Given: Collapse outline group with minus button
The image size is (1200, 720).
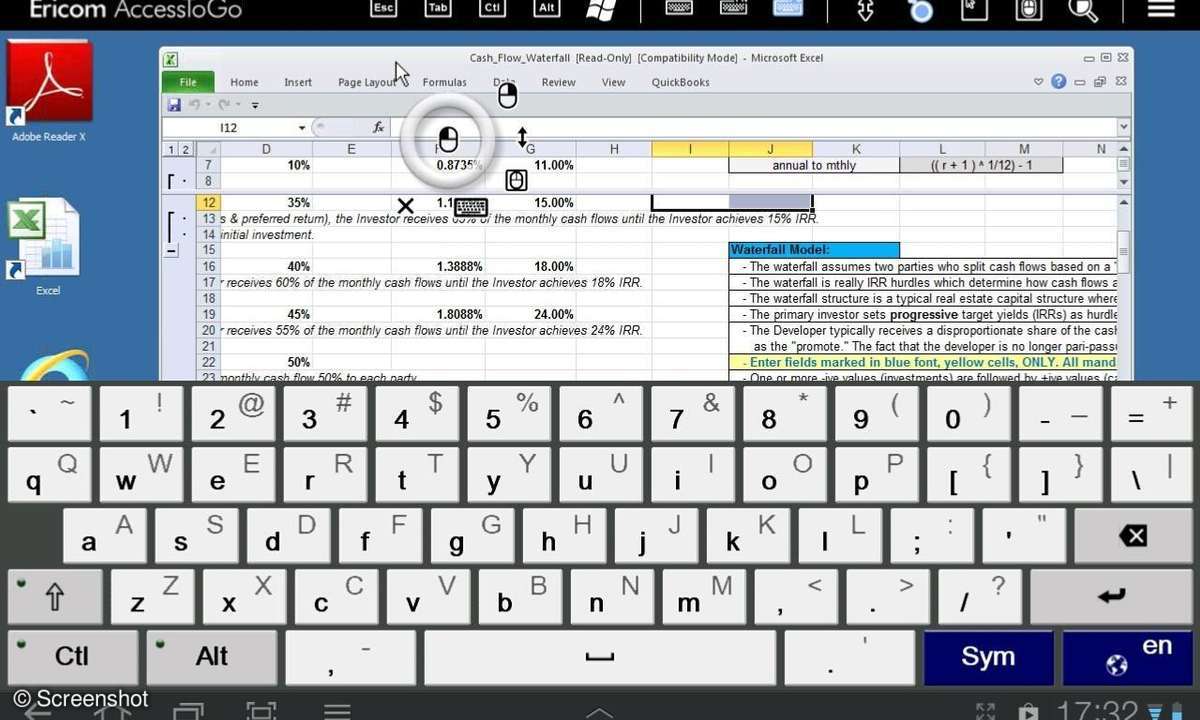Looking at the screenshot, I should [x=171, y=250].
